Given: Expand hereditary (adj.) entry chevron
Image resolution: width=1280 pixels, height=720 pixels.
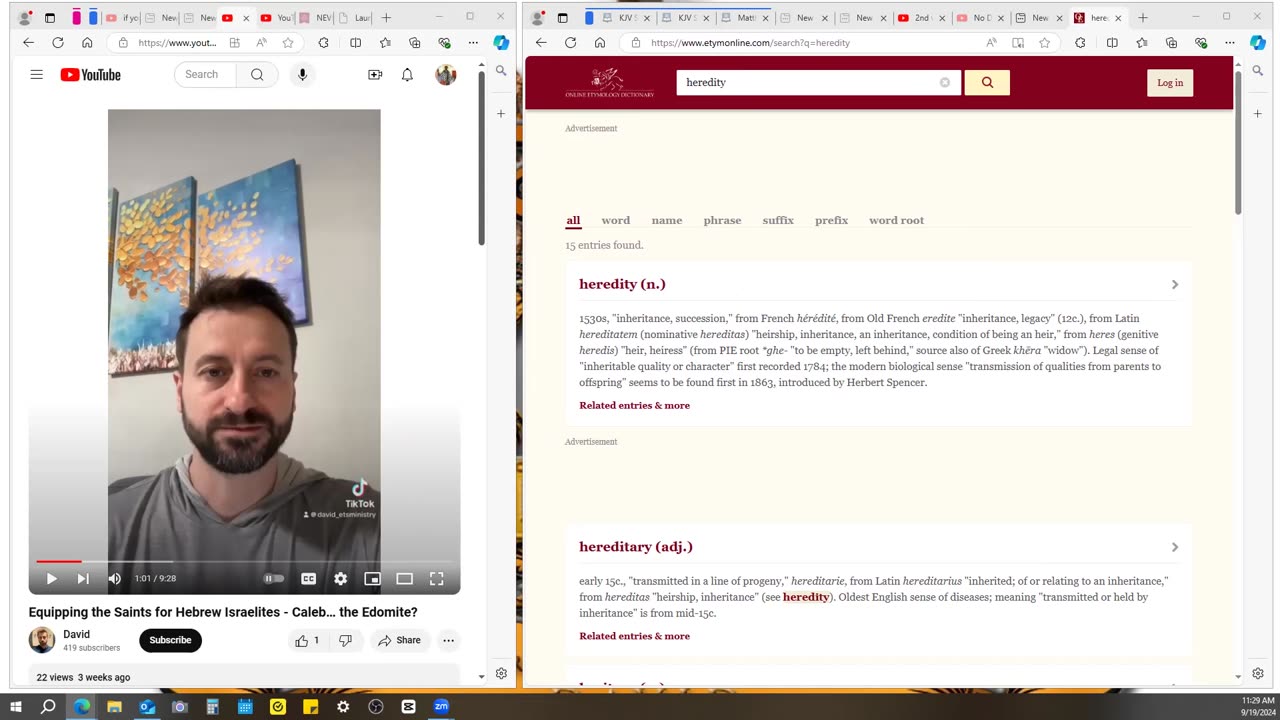Looking at the screenshot, I should 1175,547.
